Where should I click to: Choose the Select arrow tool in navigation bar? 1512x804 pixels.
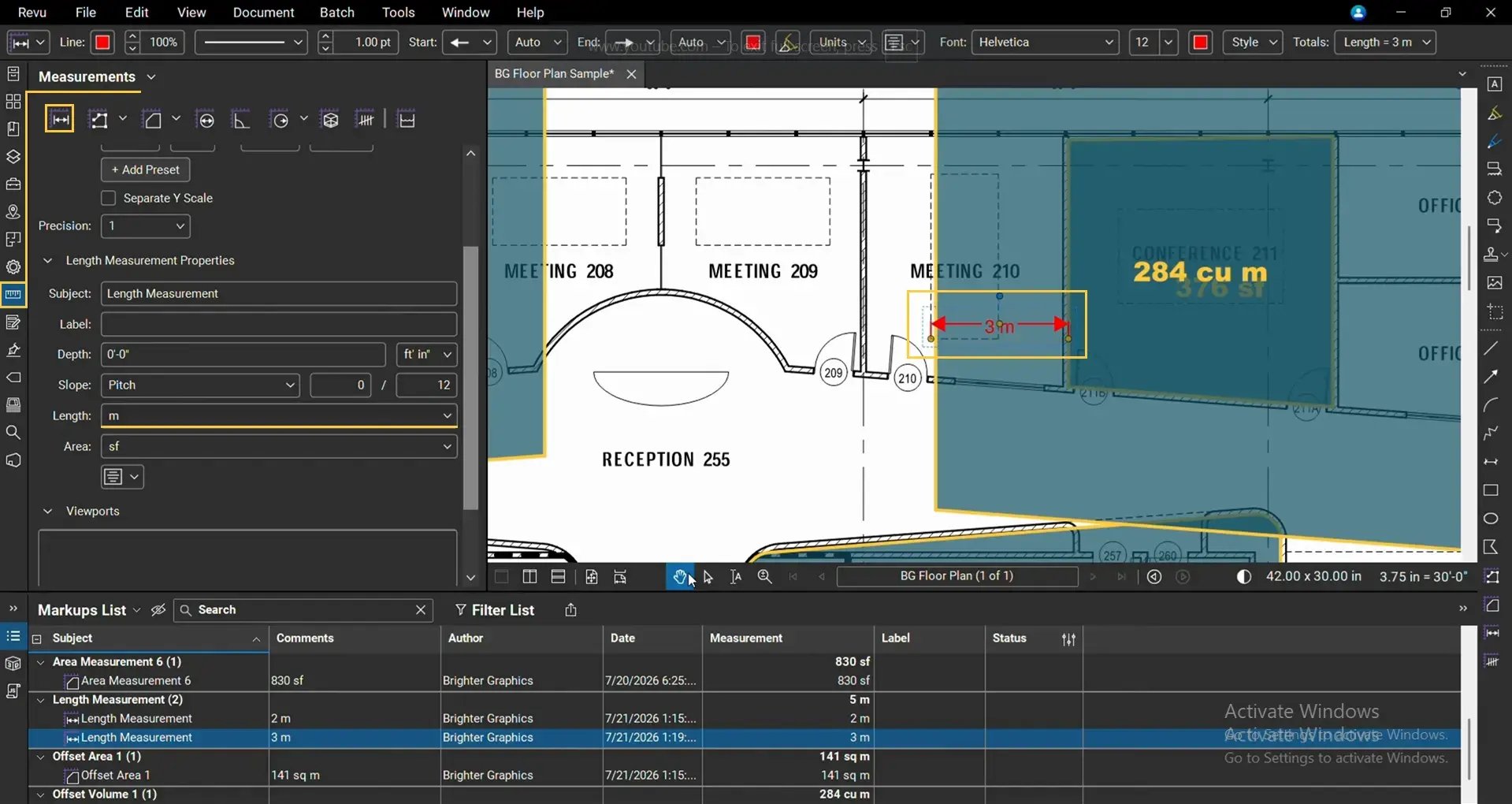[x=708, y=577]
